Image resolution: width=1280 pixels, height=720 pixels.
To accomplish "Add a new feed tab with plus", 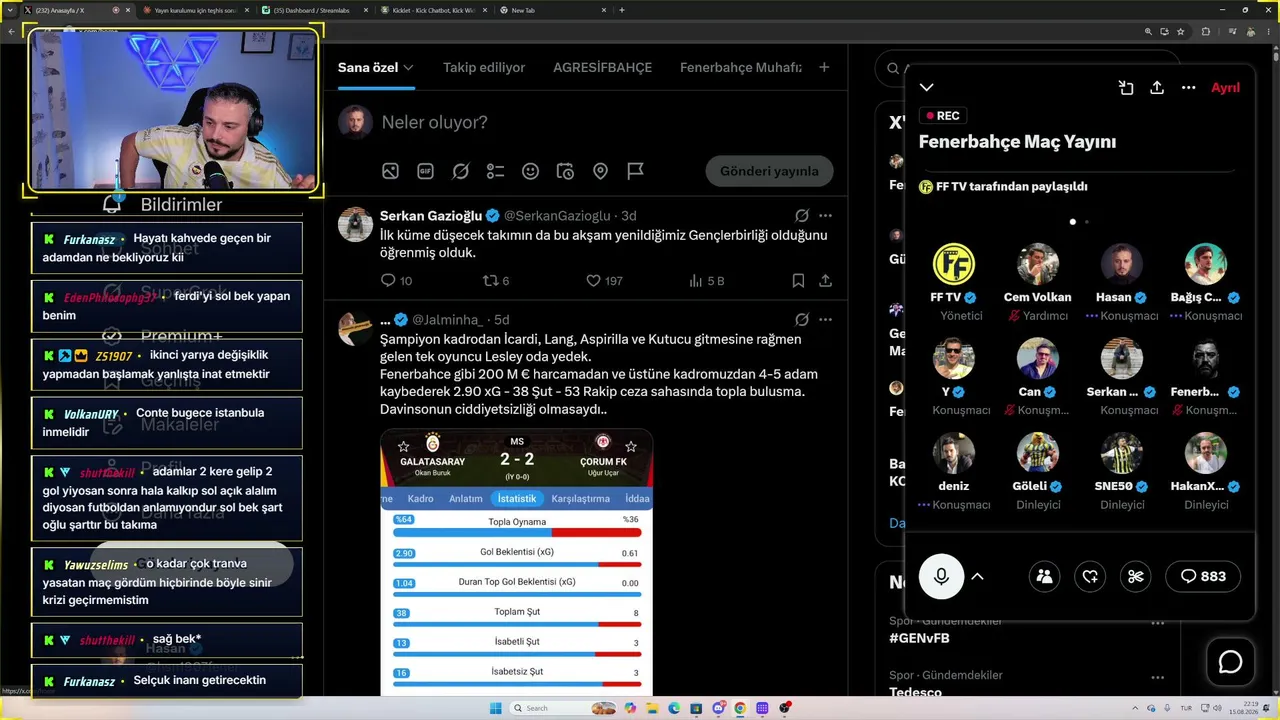I will pos(824,68).
